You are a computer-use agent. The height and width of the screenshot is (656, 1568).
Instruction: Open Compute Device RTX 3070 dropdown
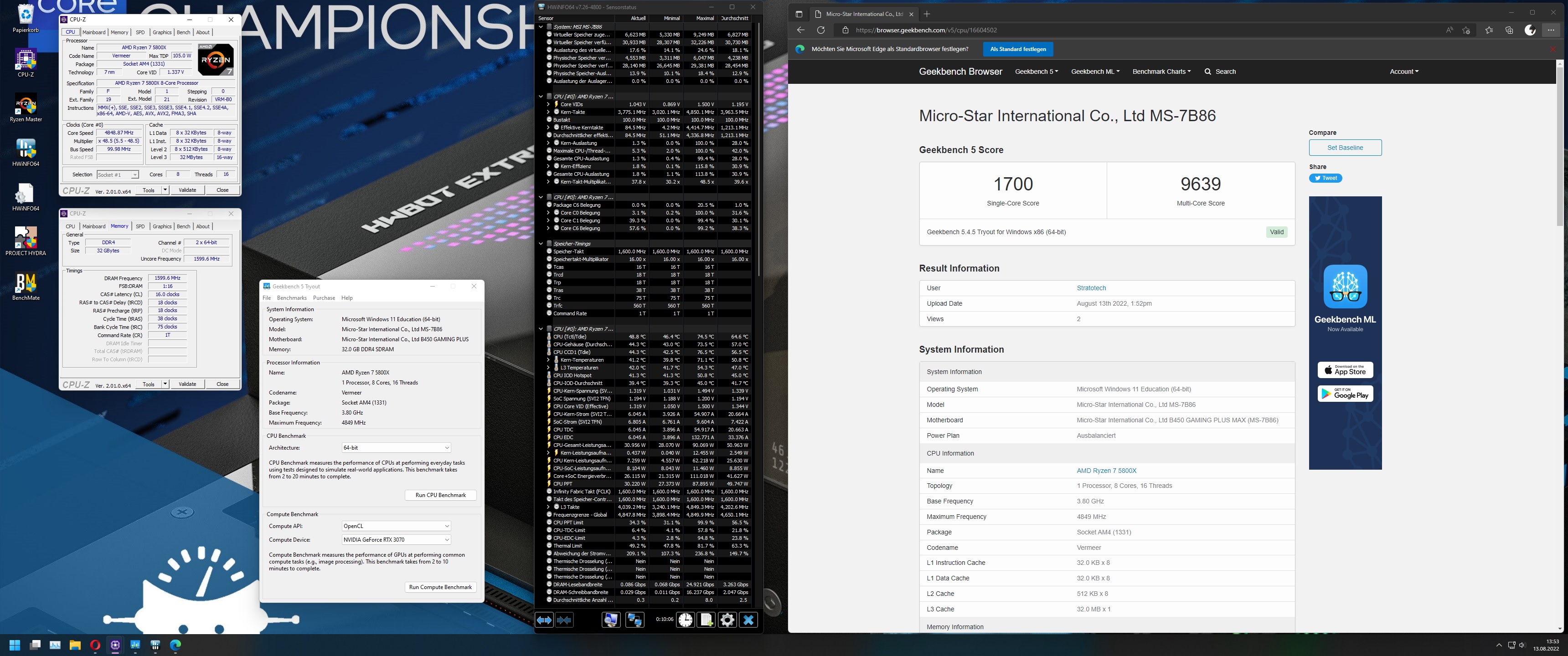point(396,540)
